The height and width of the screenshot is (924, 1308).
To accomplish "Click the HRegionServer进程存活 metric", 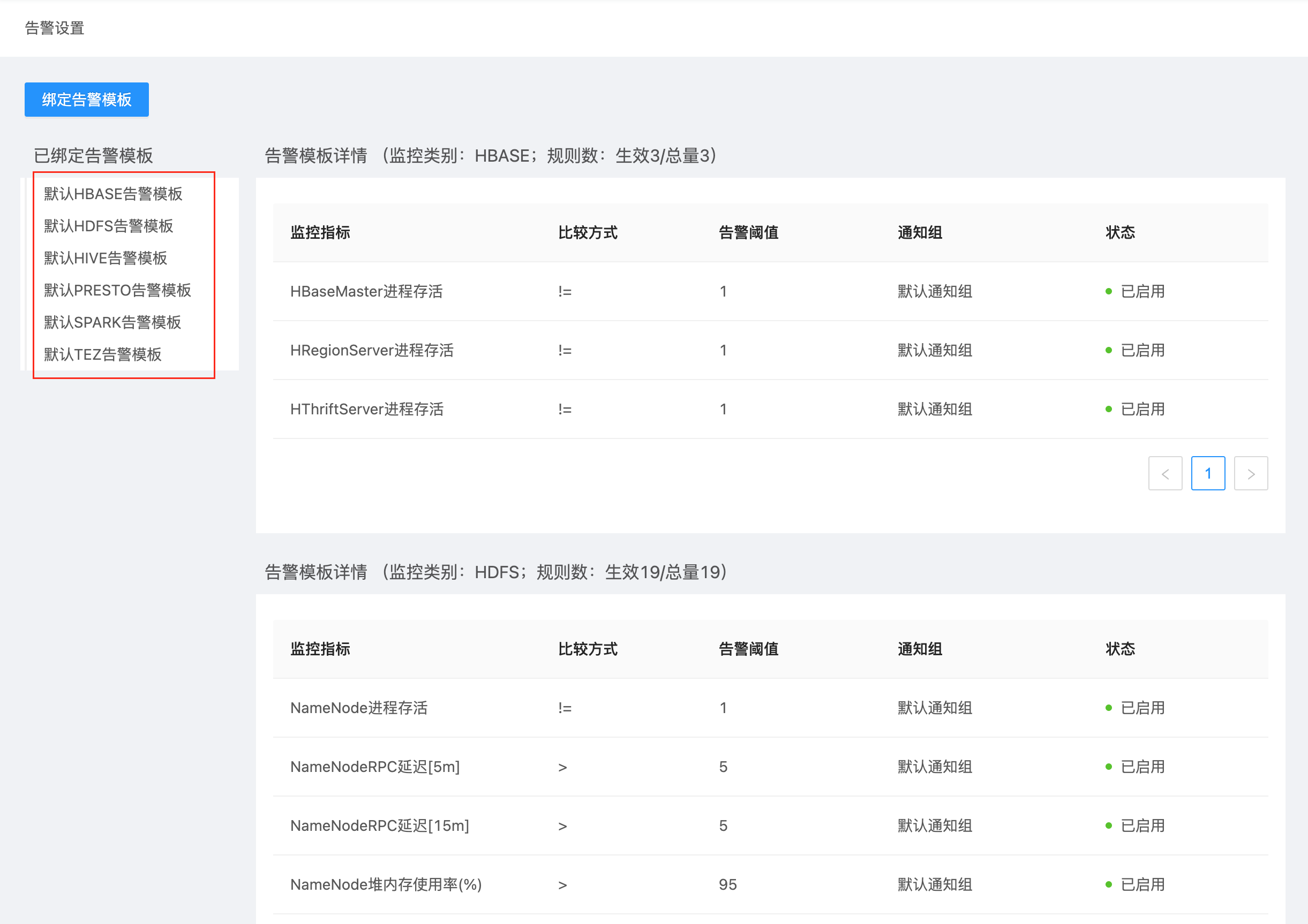I will [371, 351].
